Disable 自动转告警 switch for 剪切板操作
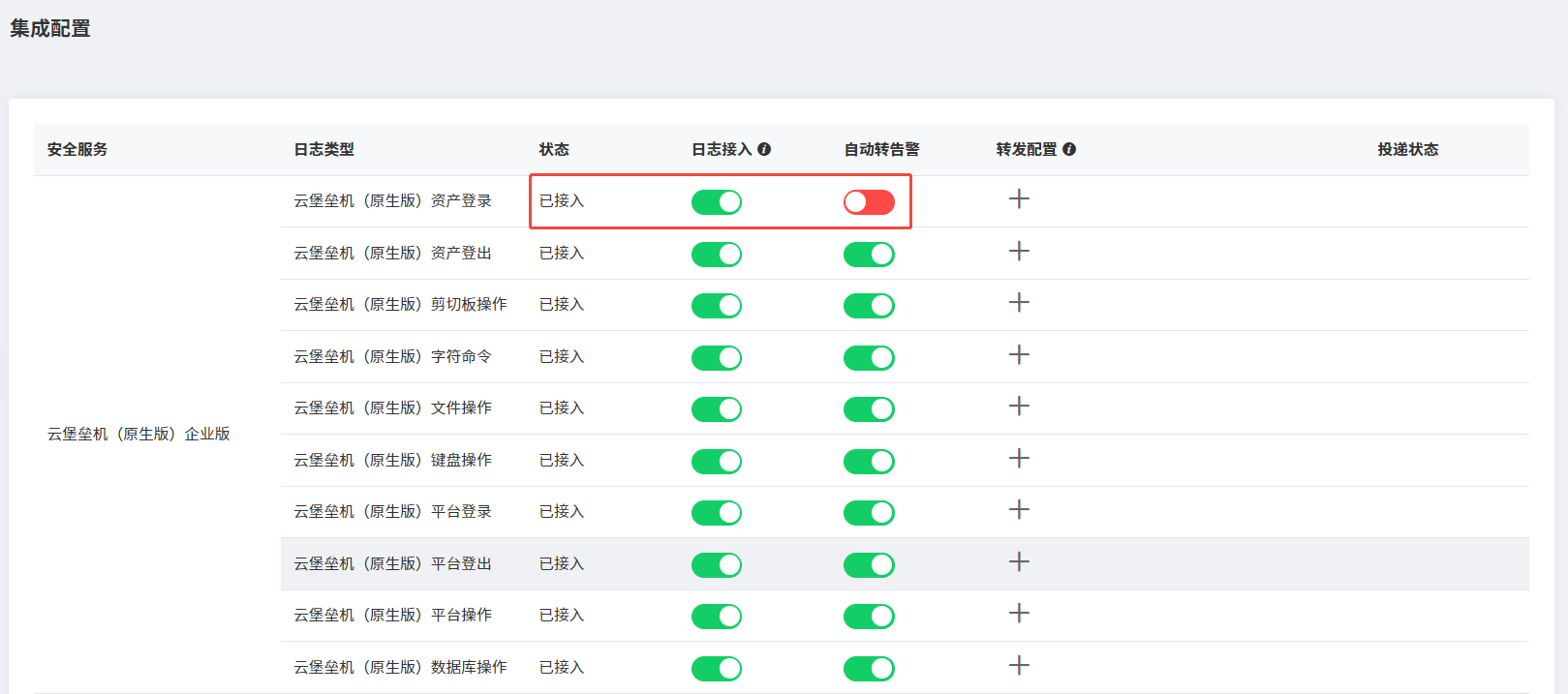Screen dimensions: 1568x694 coord(869,305)
